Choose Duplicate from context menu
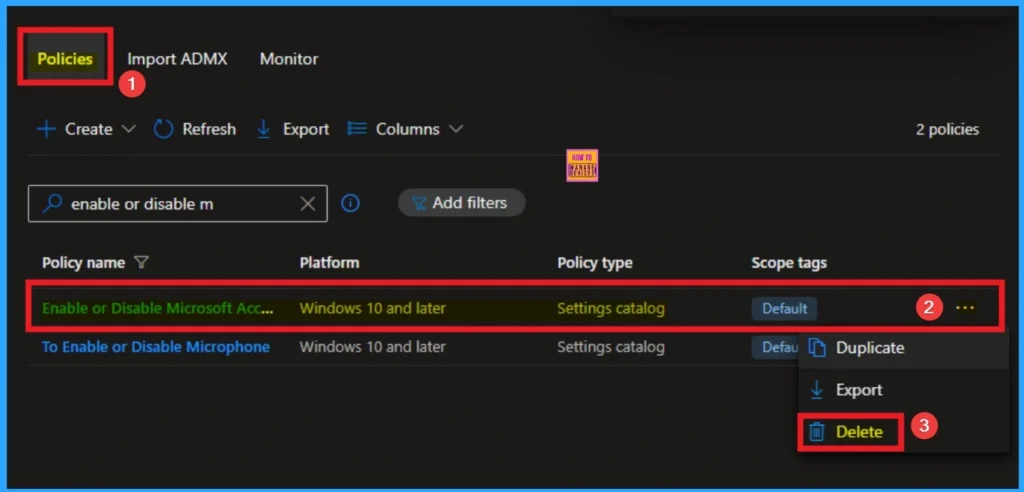 904,348
